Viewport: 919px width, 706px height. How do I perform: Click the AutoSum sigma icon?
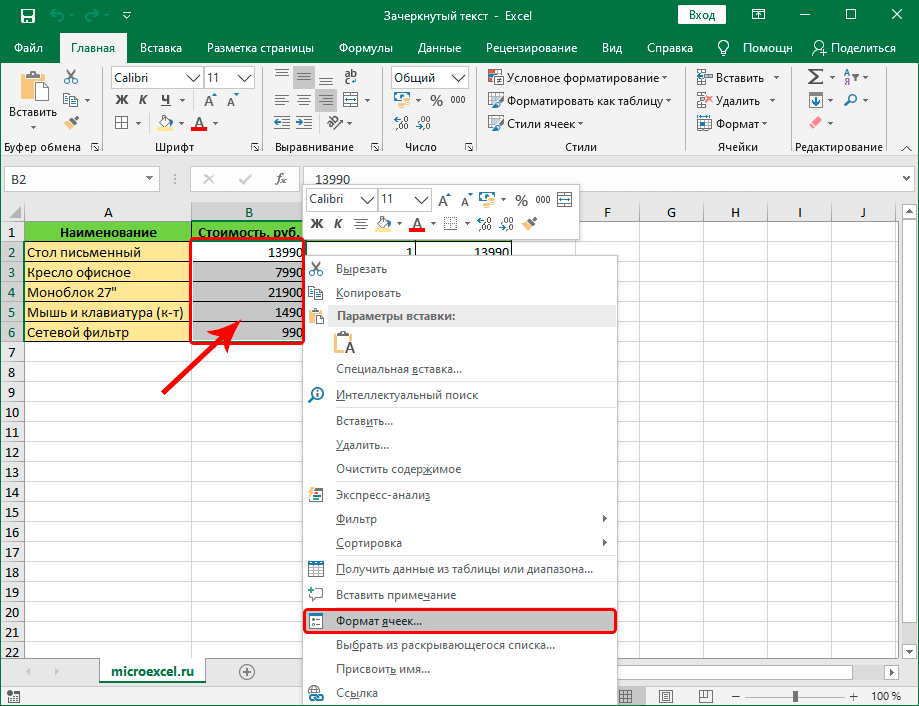point(815,77)
